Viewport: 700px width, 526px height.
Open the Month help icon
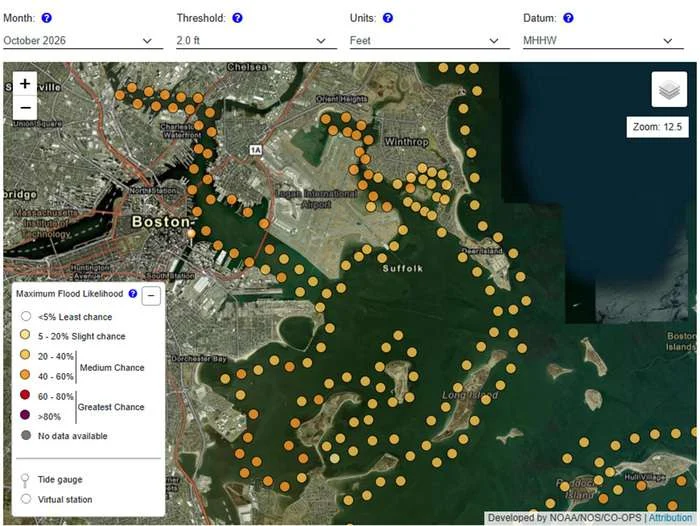pos(46,18)
